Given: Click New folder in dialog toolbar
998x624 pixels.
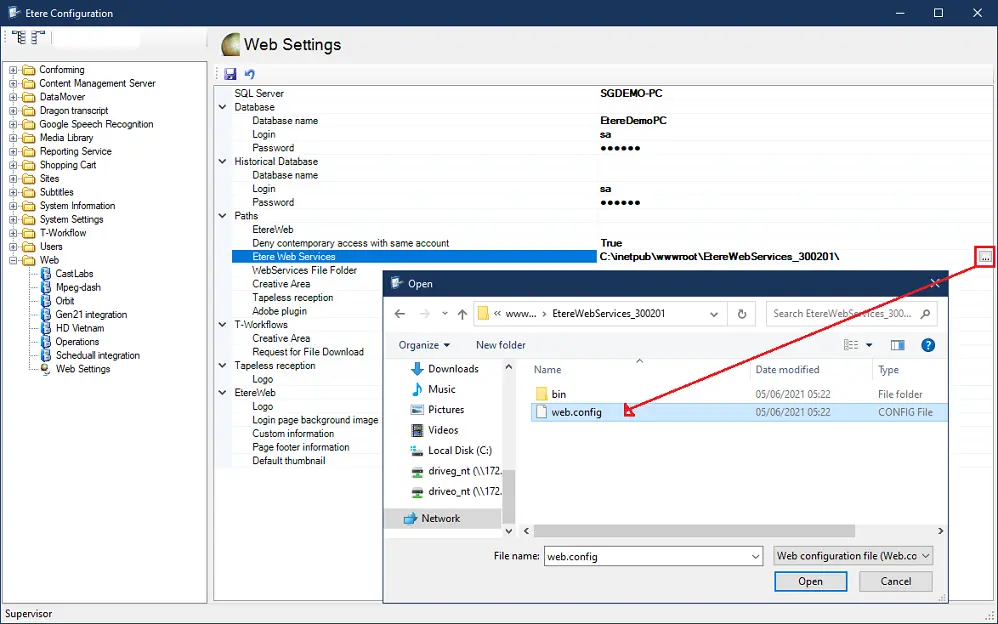Looking at the screenshot, I should [x=500, y=345].
